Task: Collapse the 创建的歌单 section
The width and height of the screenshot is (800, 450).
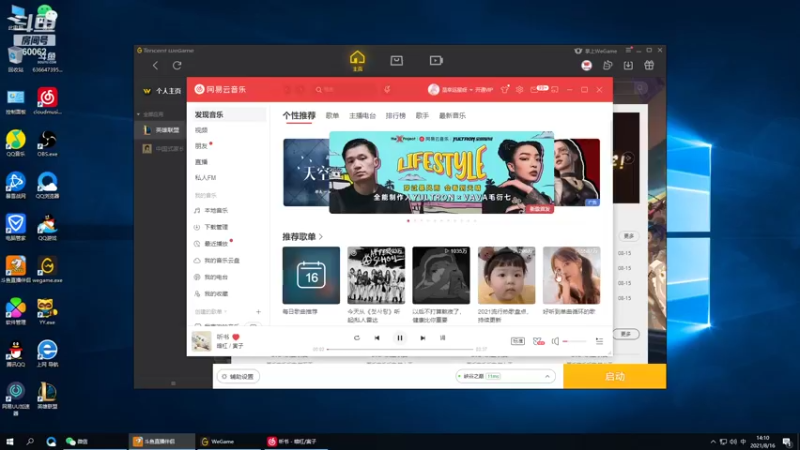Action: [211, 312]
